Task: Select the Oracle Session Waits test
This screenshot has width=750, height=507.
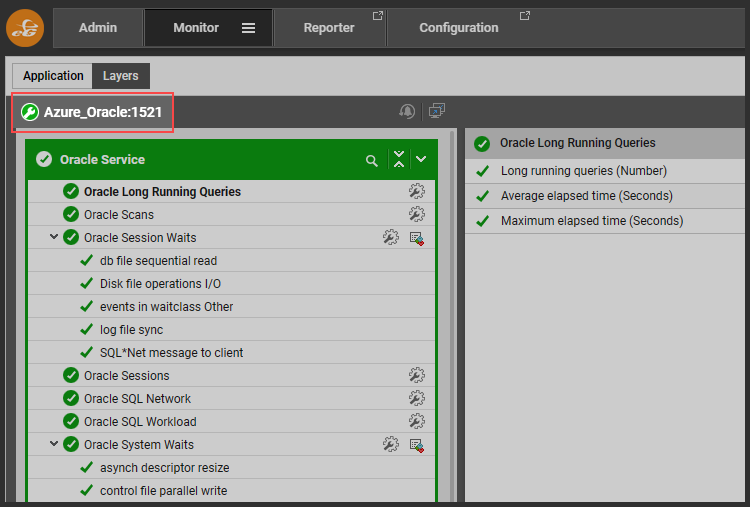Action: [140, 238]
